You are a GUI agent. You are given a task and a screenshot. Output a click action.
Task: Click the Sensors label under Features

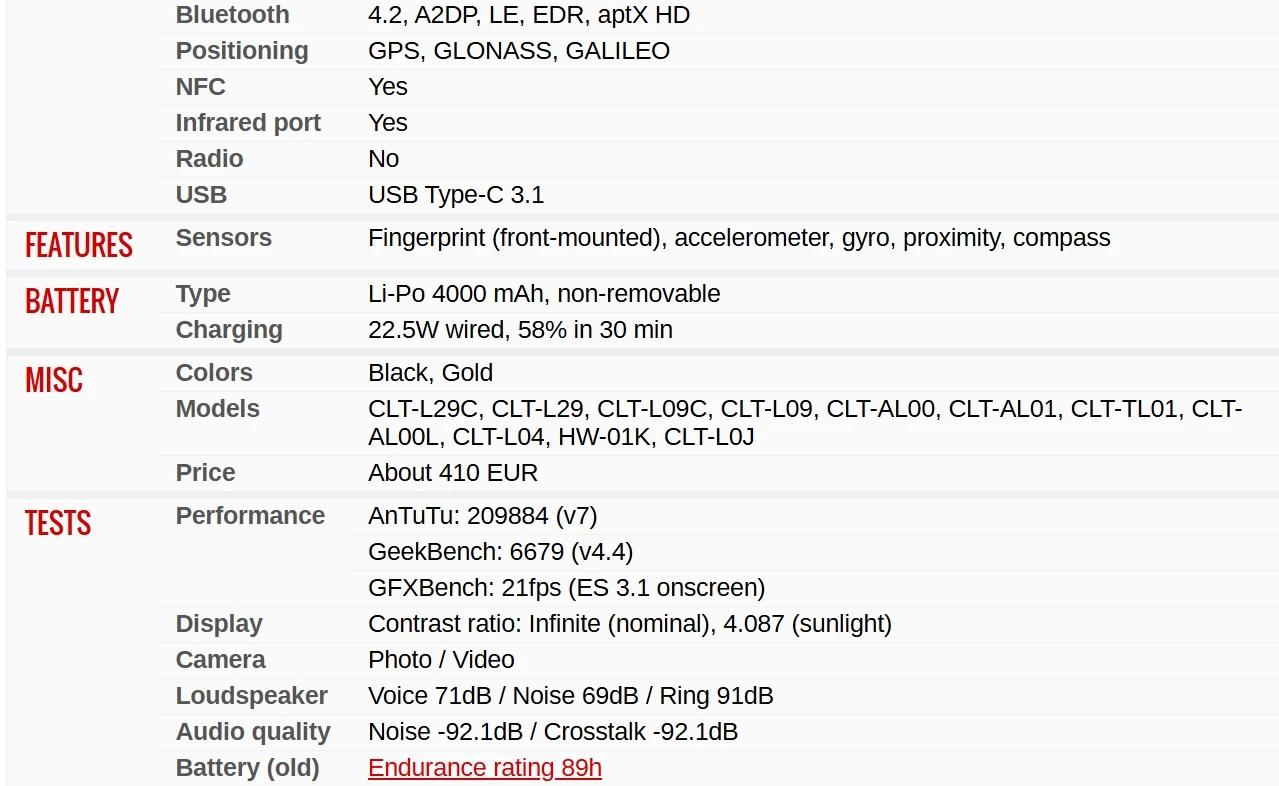point(224,238)
